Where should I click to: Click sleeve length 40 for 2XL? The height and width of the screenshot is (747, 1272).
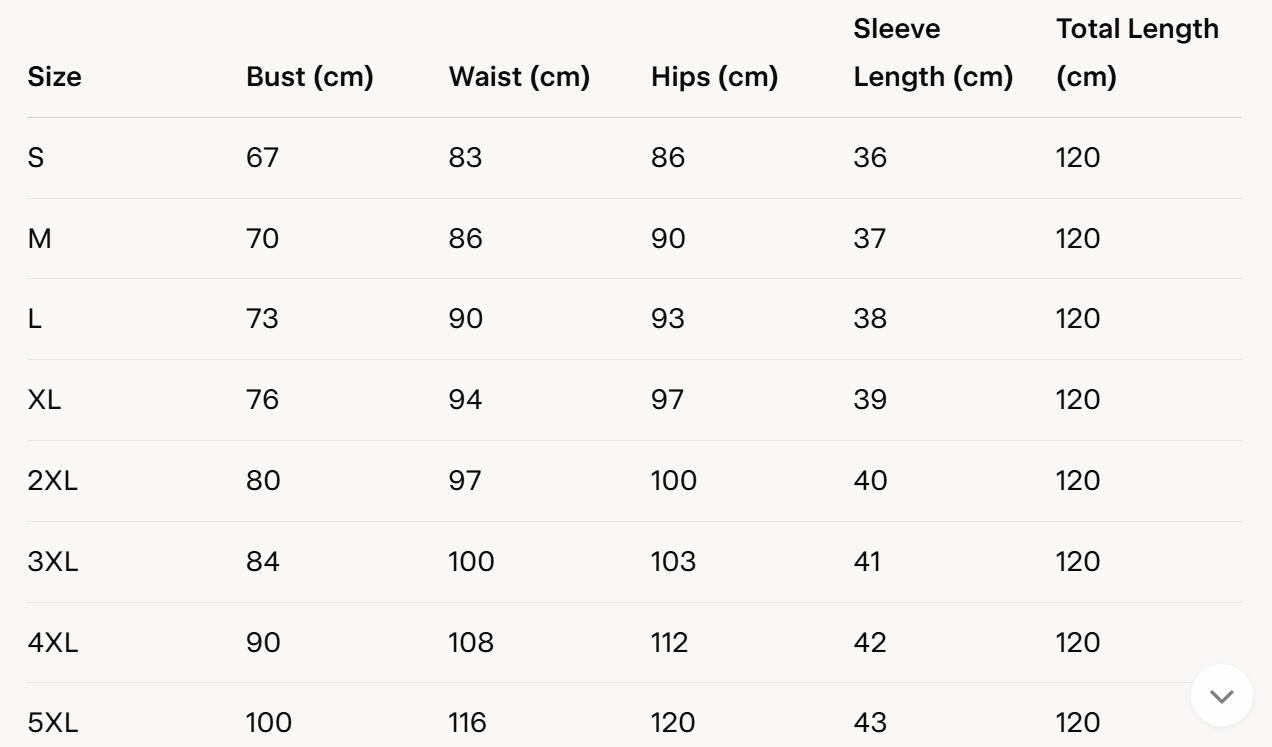click(870, 481)
